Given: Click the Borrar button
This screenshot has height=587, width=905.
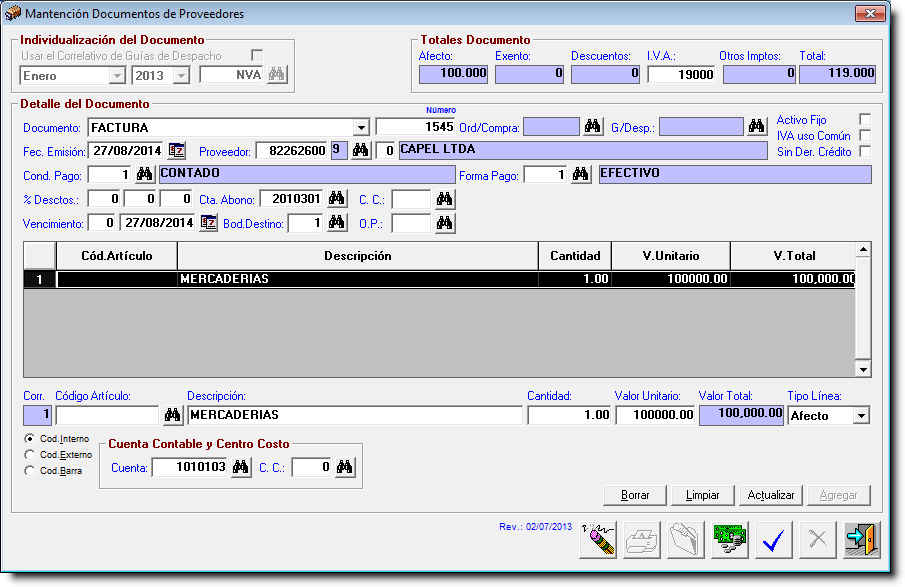Looking at the screenshot, I should pos(635,495).
